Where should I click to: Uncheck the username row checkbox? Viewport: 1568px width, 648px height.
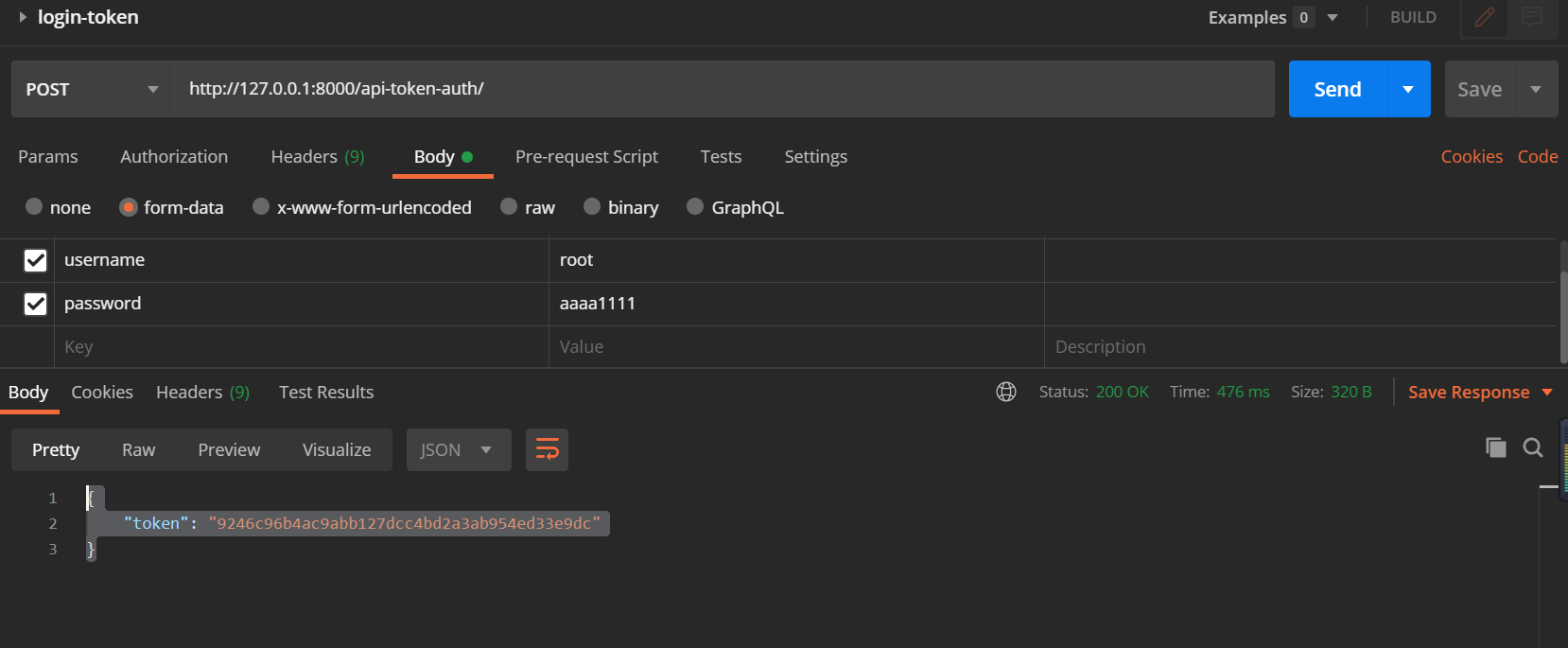coord(35,260)
